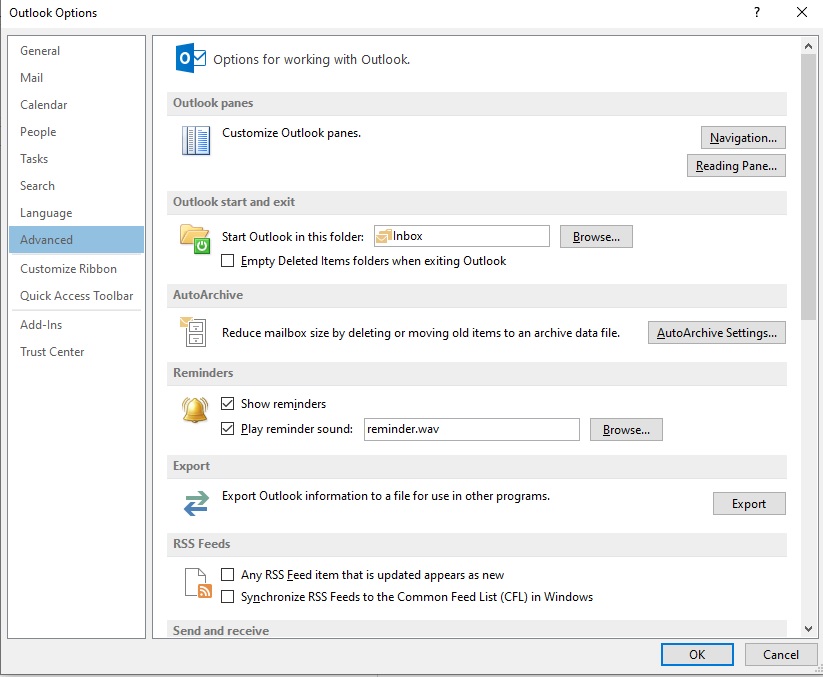
Task: Confirm changes with the OK button
Action: coord(697,654)
